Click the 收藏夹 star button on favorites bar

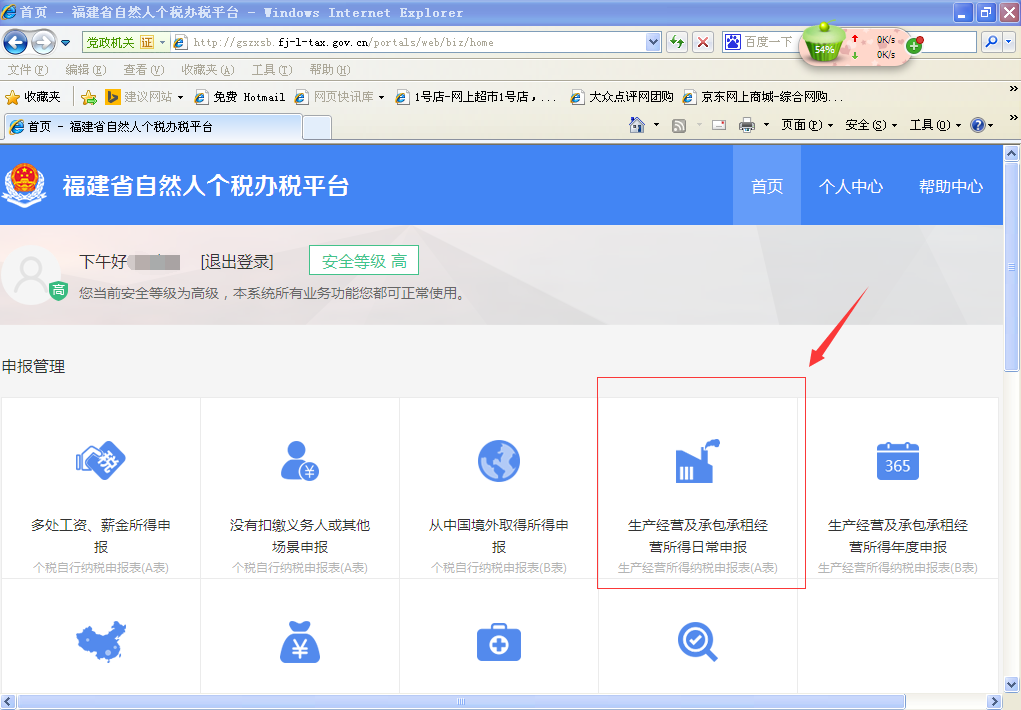33,97
